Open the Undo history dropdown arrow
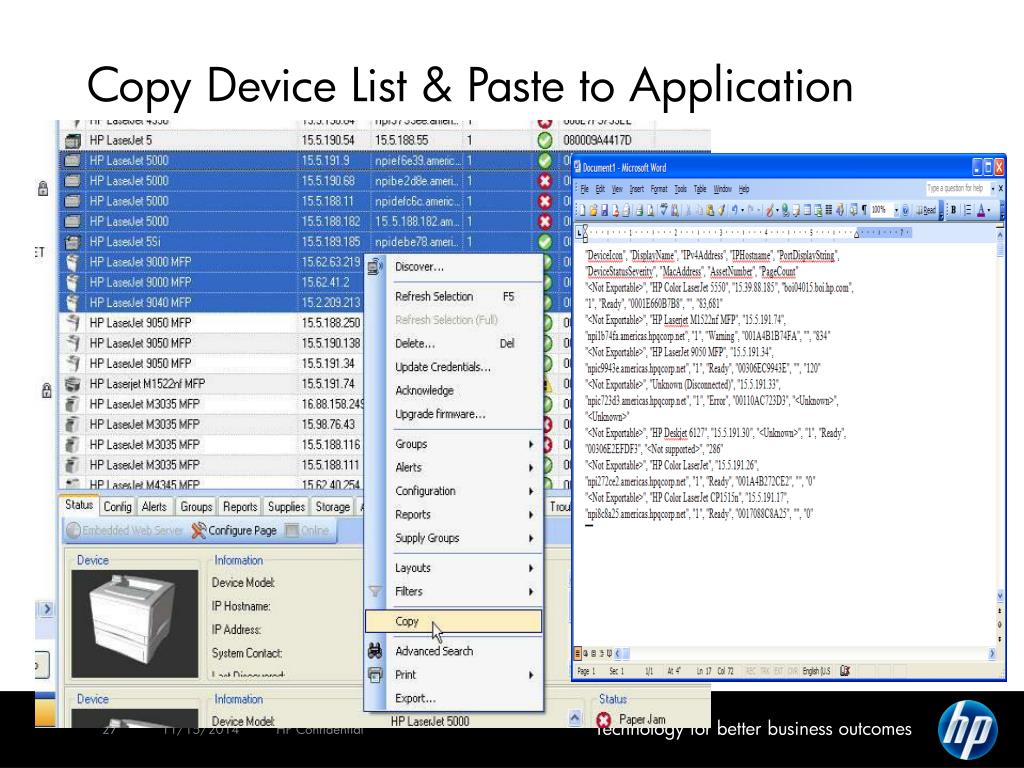Screen dimensions: 1024x768 coord(742,210)
